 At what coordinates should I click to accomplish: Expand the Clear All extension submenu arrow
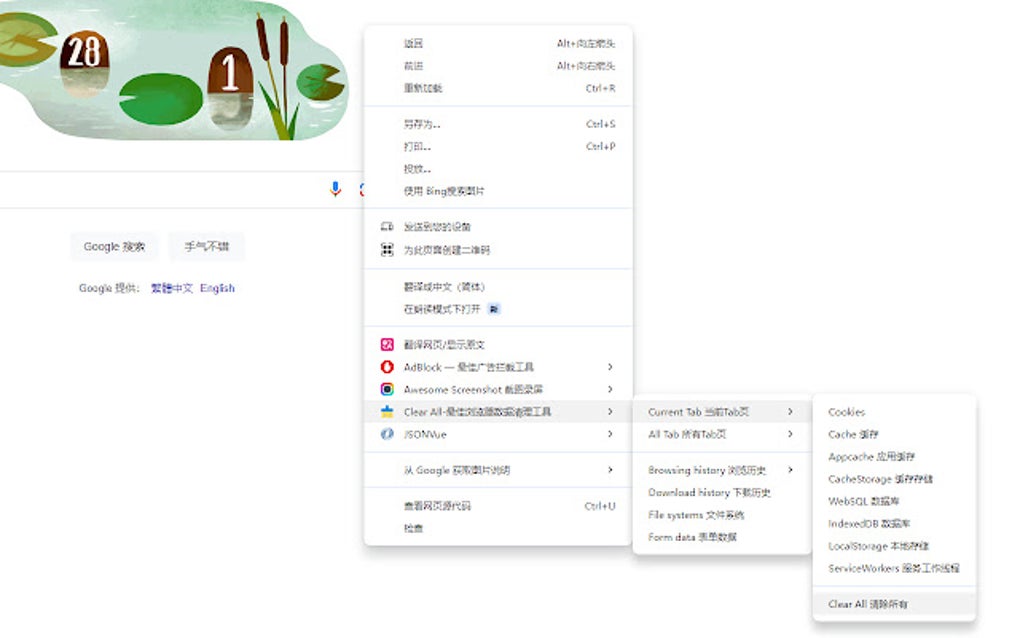tap(610, 411)
